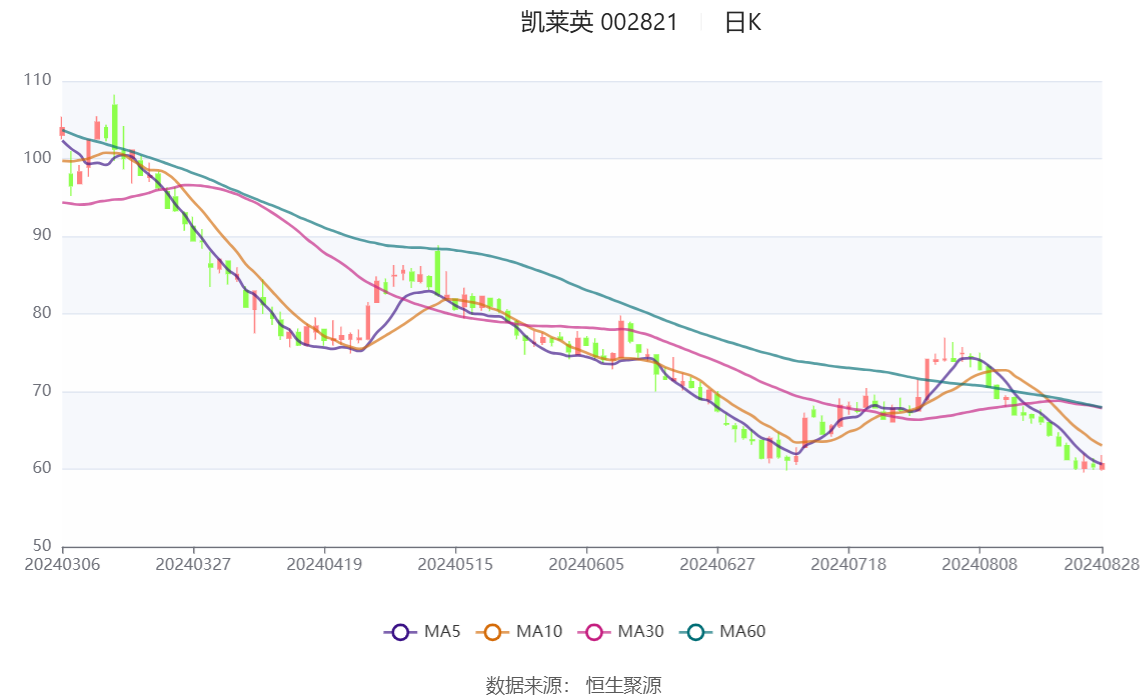Click the 20240627 date axis label
Viewport: 1147px width, 699px height.
(717, 564)
